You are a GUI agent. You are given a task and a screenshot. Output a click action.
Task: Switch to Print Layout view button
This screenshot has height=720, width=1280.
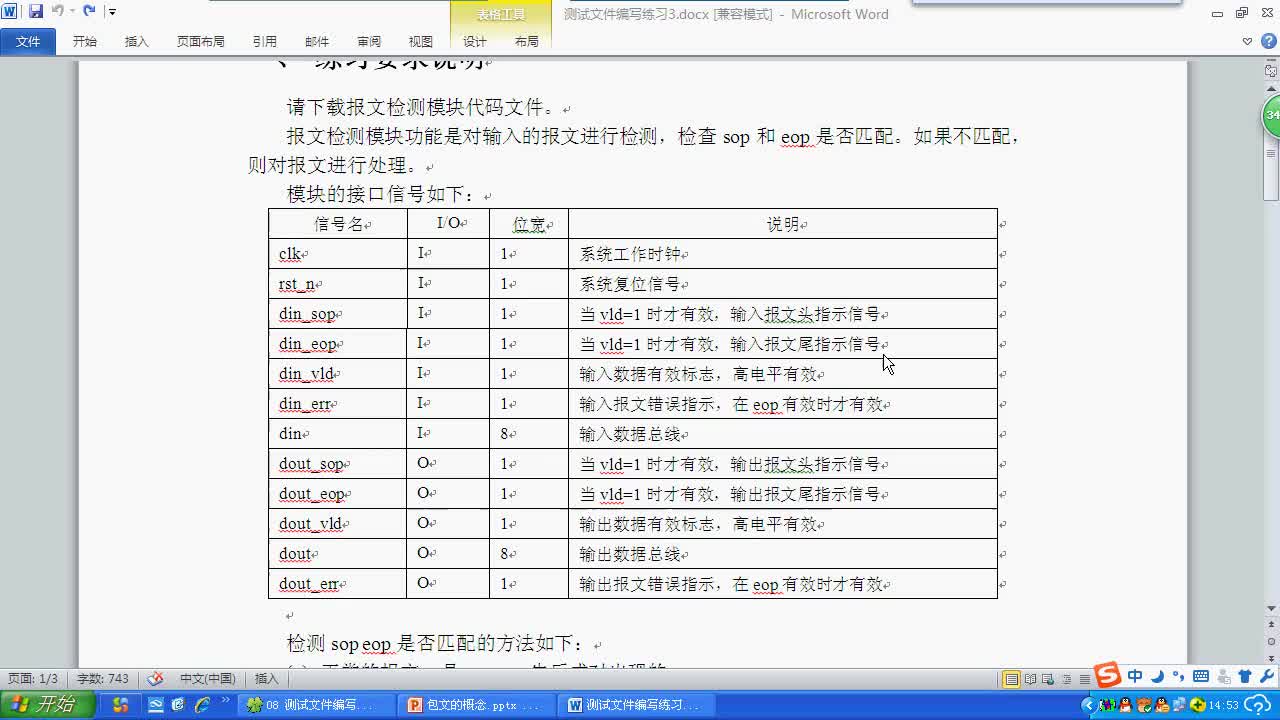click(1011, 679)
